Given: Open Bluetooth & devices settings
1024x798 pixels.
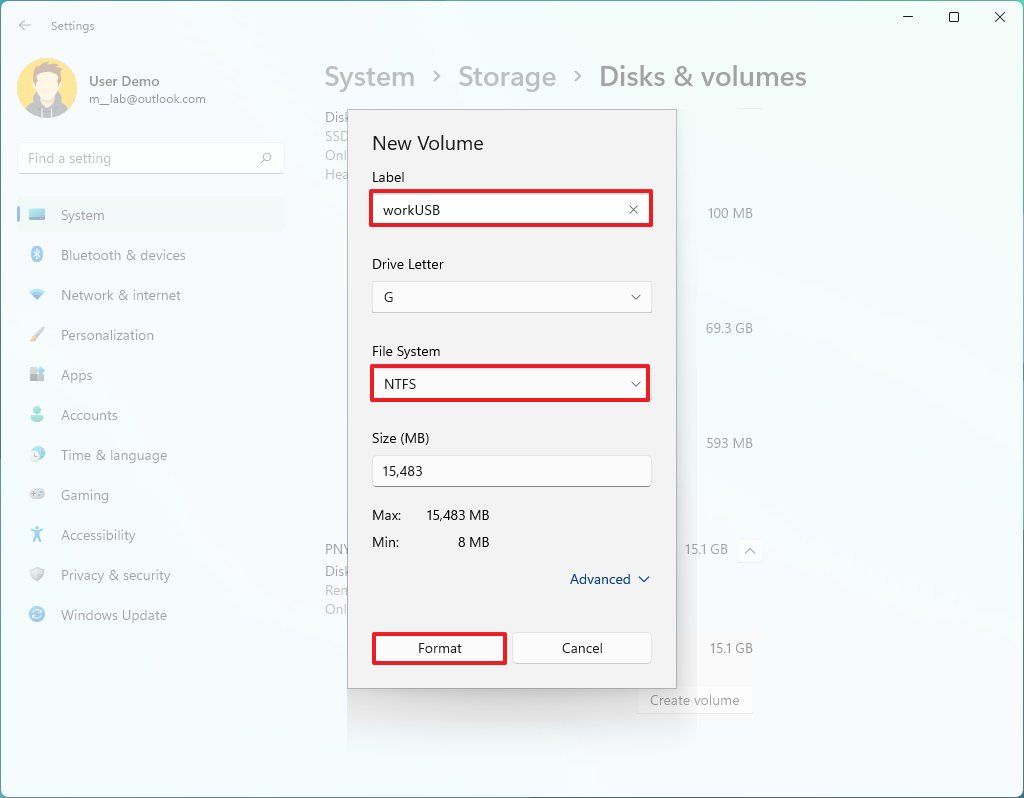Looking at the screenshot, I should [x=120, y=255].
